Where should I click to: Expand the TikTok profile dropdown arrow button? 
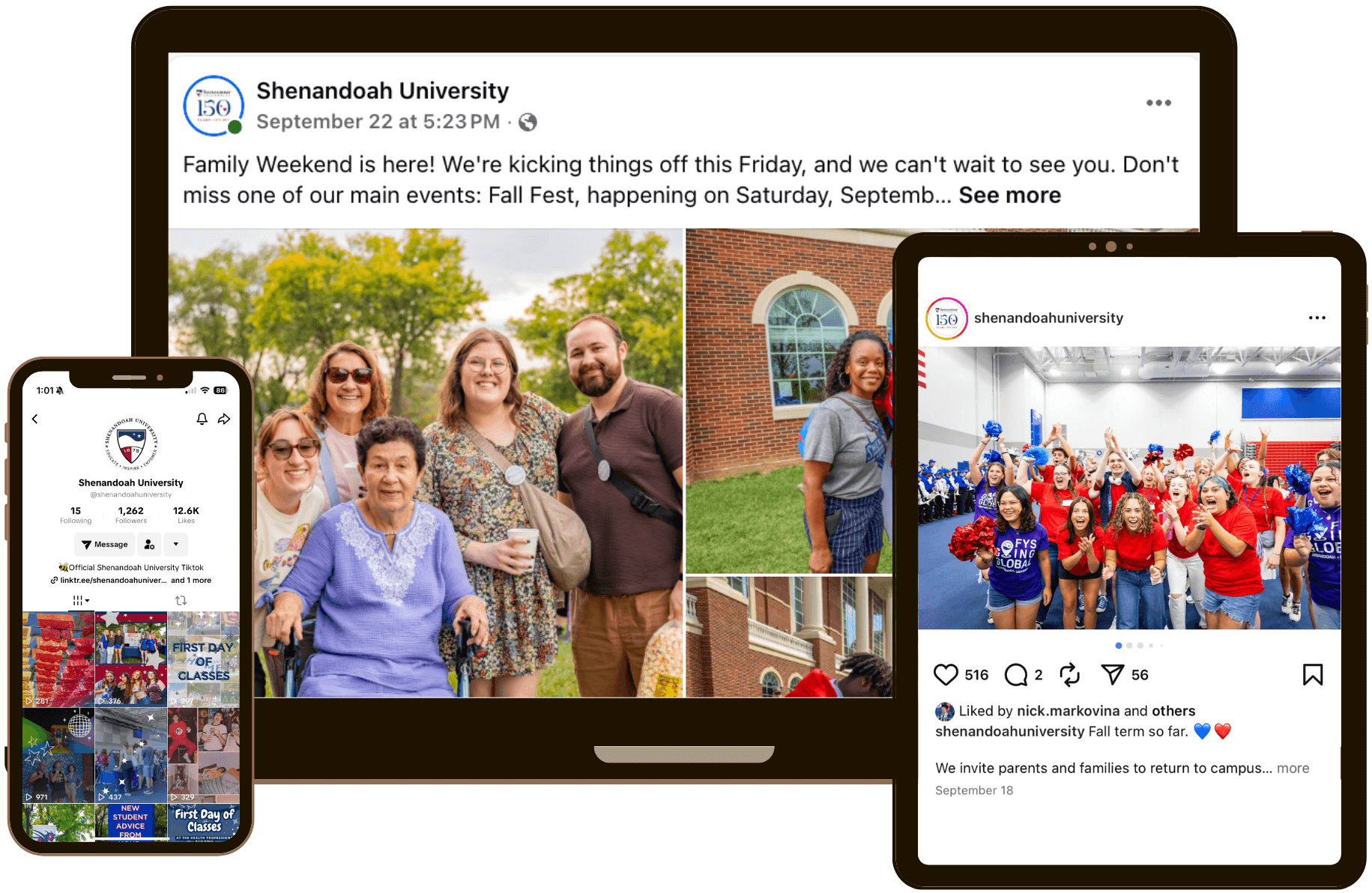pos(176,545)
